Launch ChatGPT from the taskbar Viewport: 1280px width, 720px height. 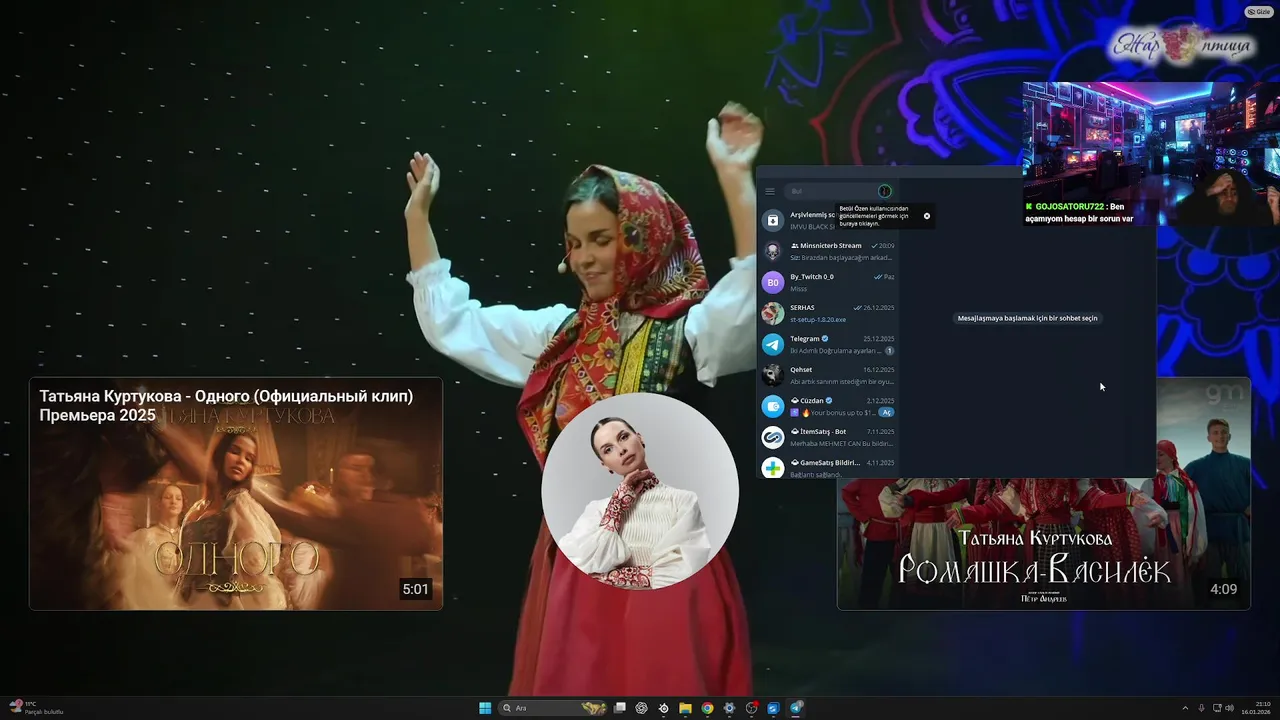pyautogui.click(x=641, y=708)
